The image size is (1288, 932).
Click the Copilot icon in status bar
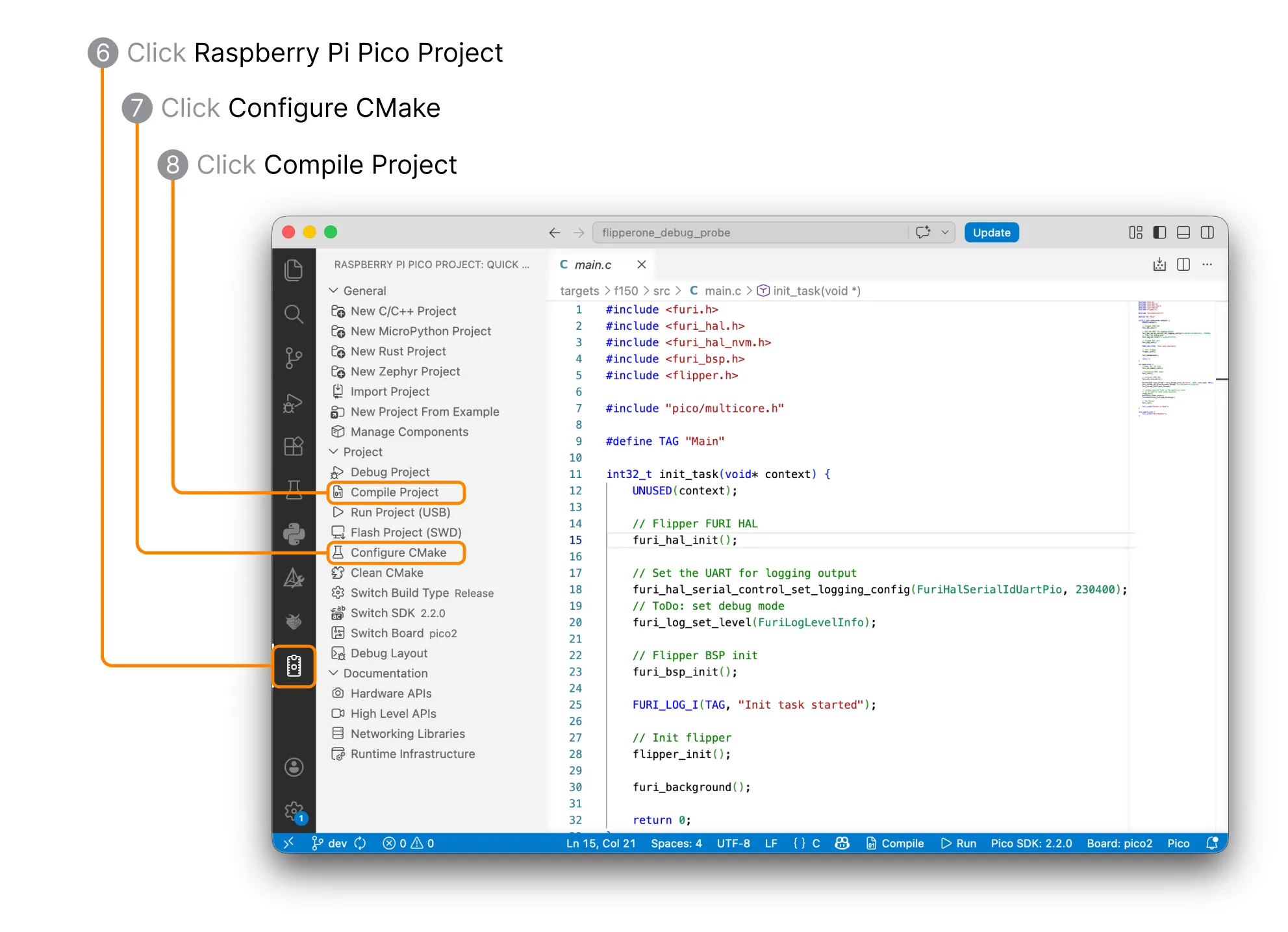[x=842, y=843]
